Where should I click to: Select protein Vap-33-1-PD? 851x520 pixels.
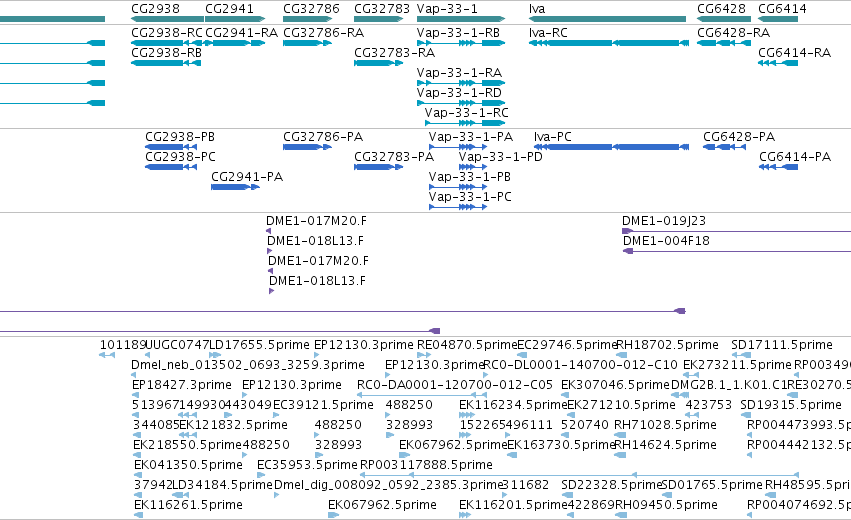472,167
